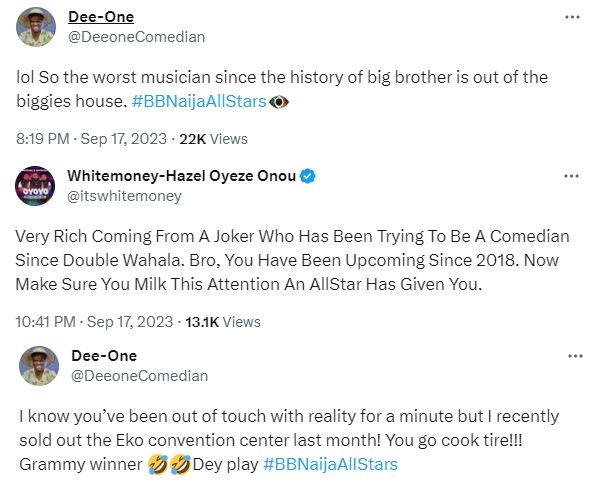This screenshot has height=488, width=607.
Task: Click Dee-One's avatar on first tweet
Action: coord(36,27)
